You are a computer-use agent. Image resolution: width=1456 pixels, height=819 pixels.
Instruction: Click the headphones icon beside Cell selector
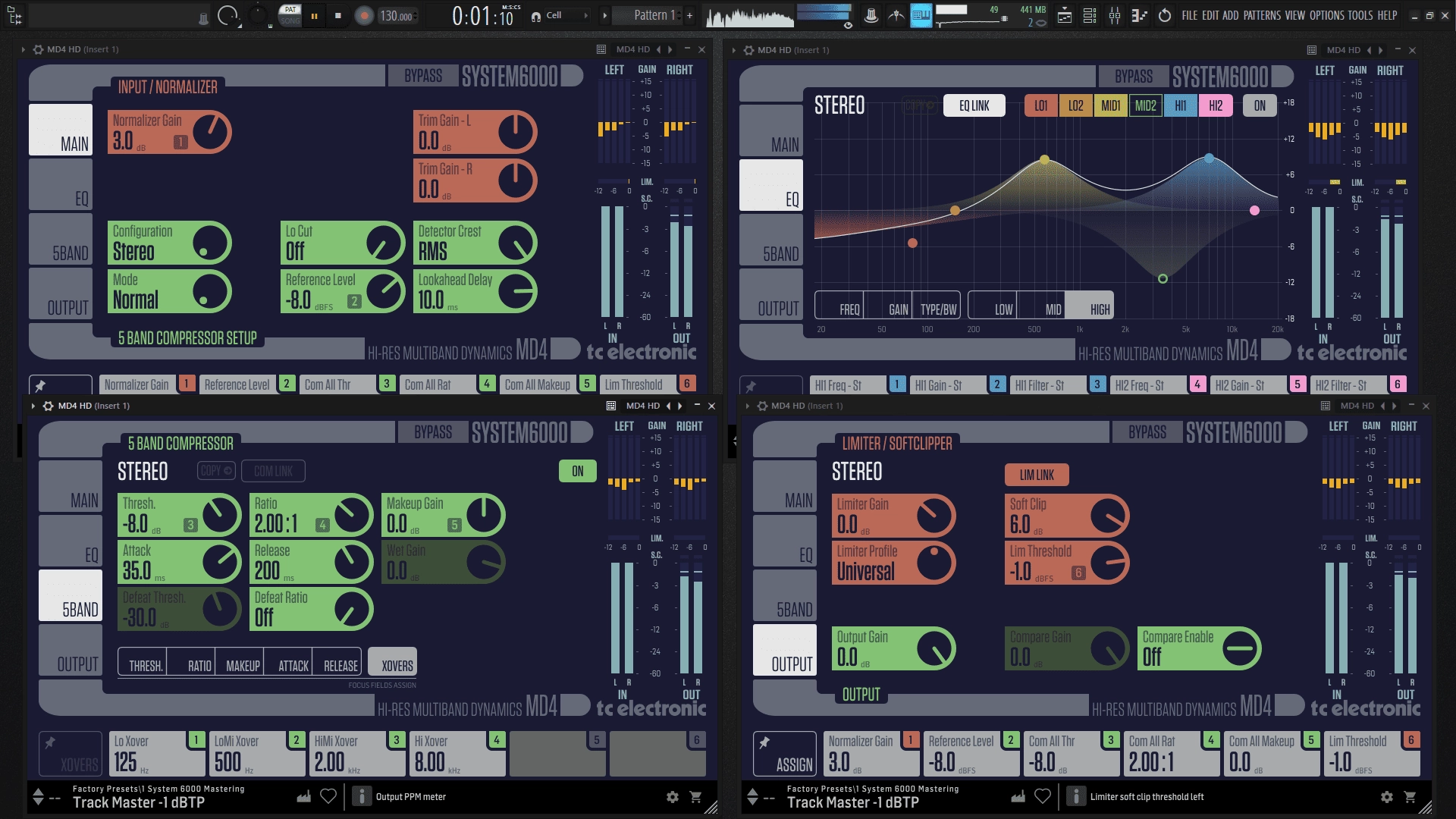(536, 16)
